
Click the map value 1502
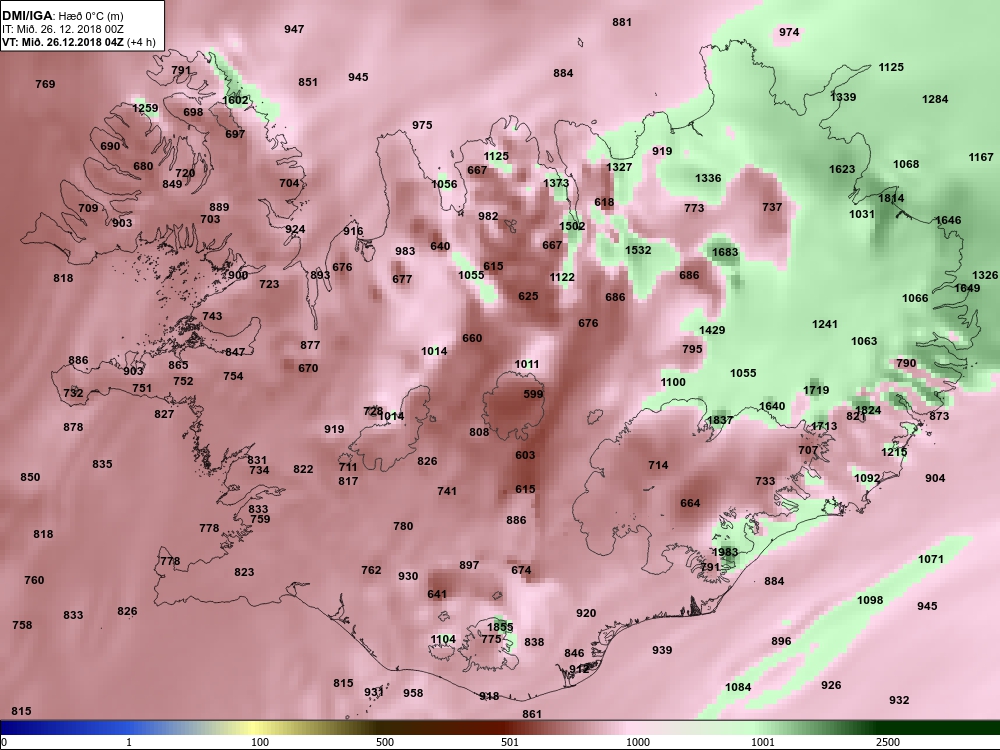(x=572, y=226)
